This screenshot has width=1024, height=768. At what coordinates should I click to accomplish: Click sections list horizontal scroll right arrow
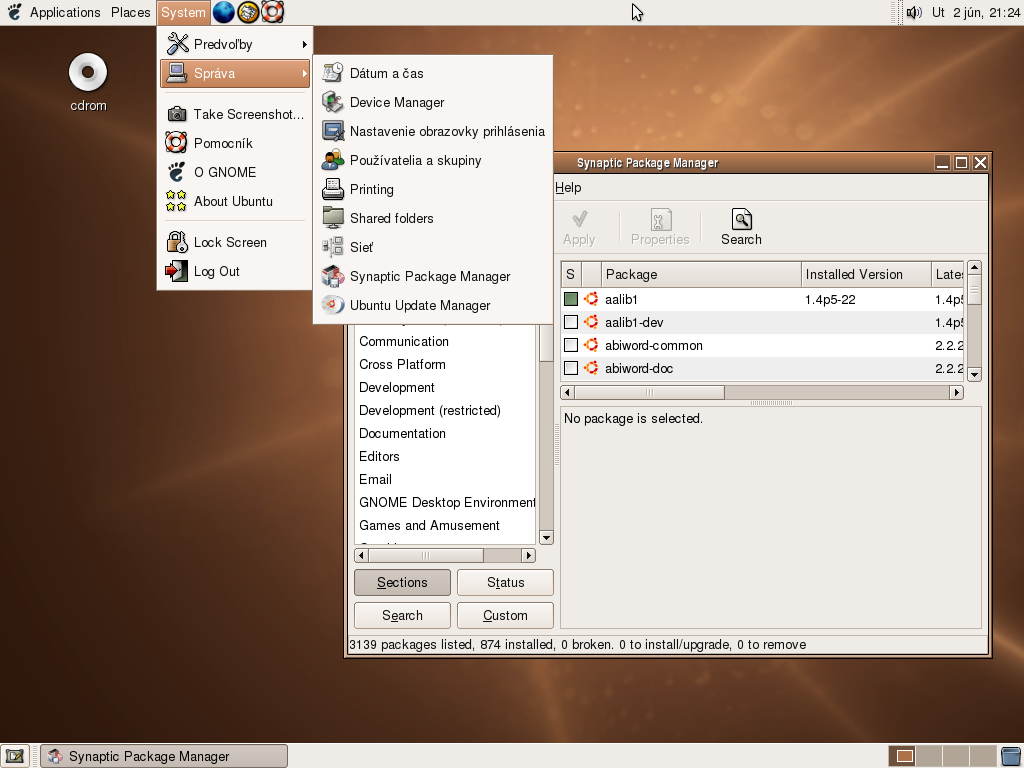point(528,555)
